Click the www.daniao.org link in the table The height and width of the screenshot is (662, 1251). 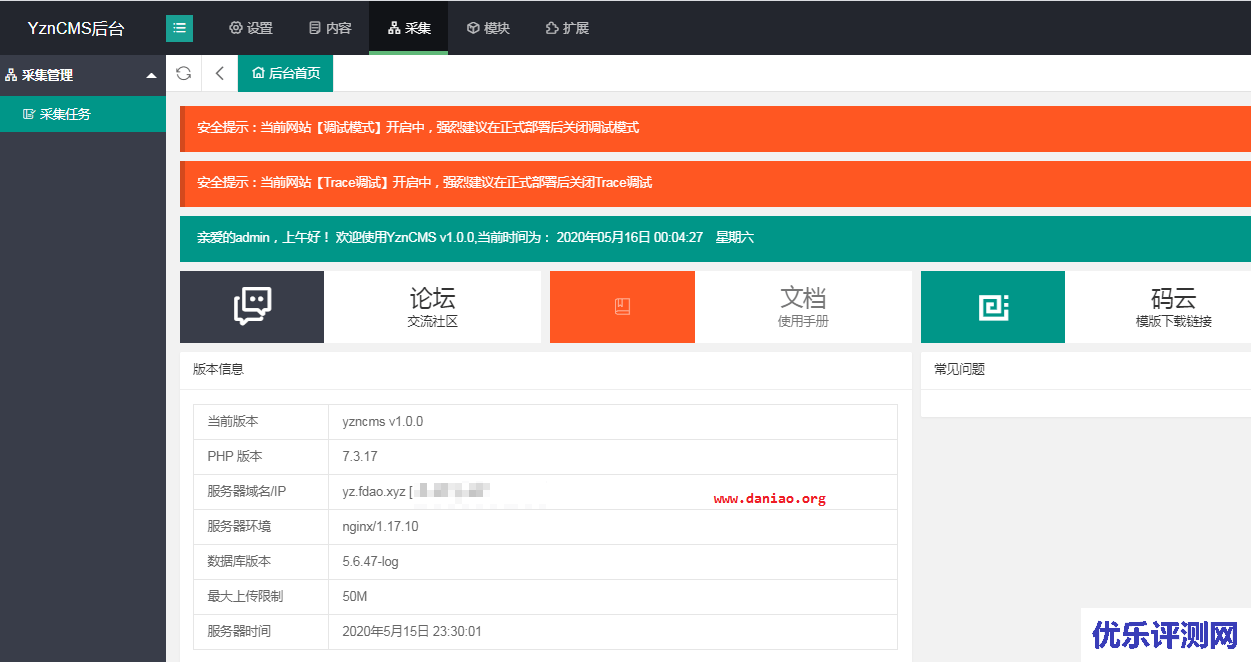pyautogui.click(x=770, y=497)
